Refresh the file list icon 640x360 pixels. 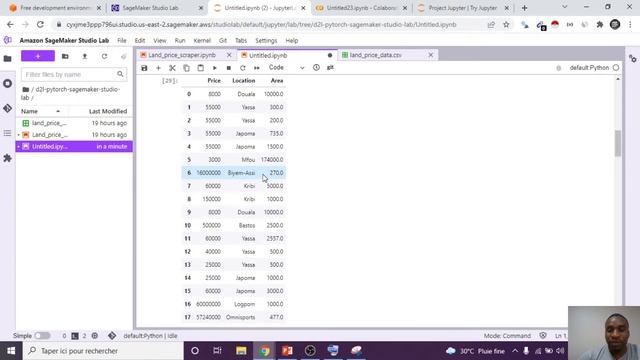pos(104,56)
